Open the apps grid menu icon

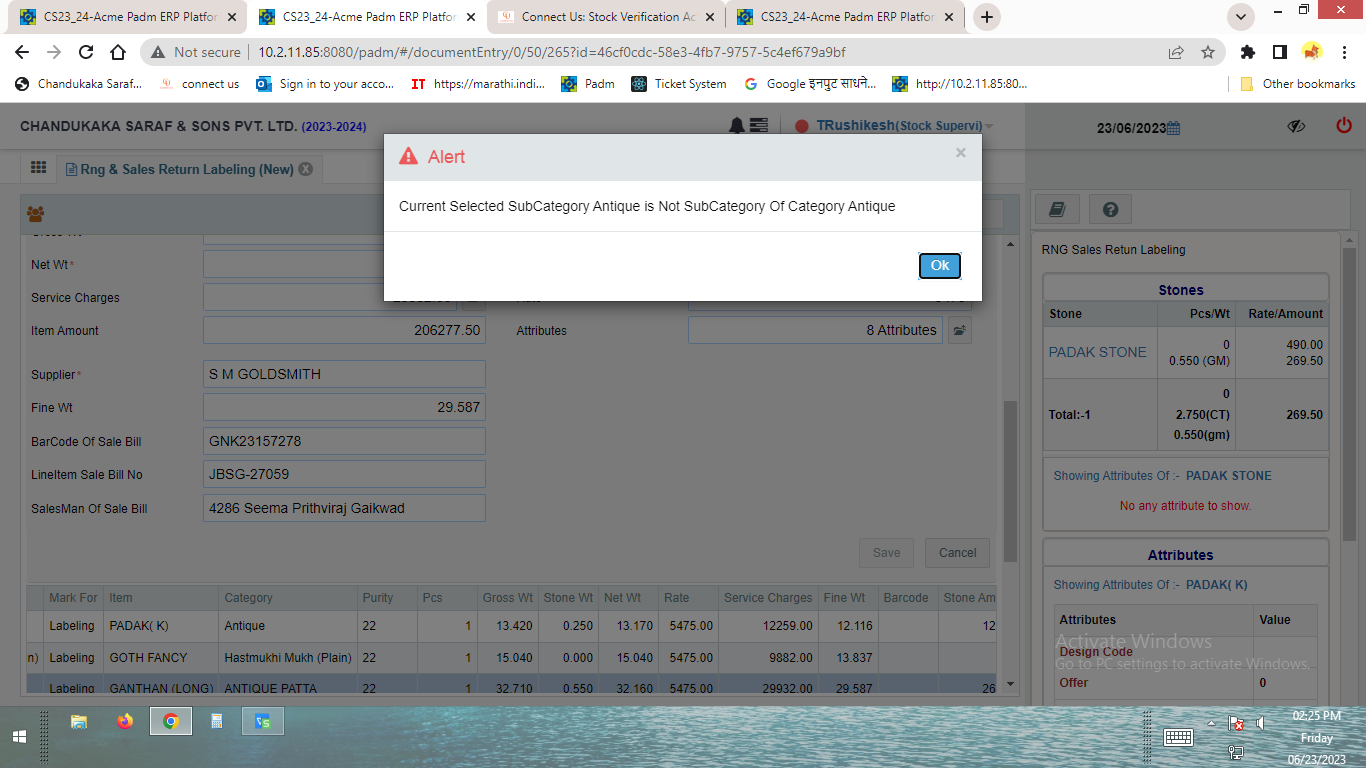[x=38, y=168]
